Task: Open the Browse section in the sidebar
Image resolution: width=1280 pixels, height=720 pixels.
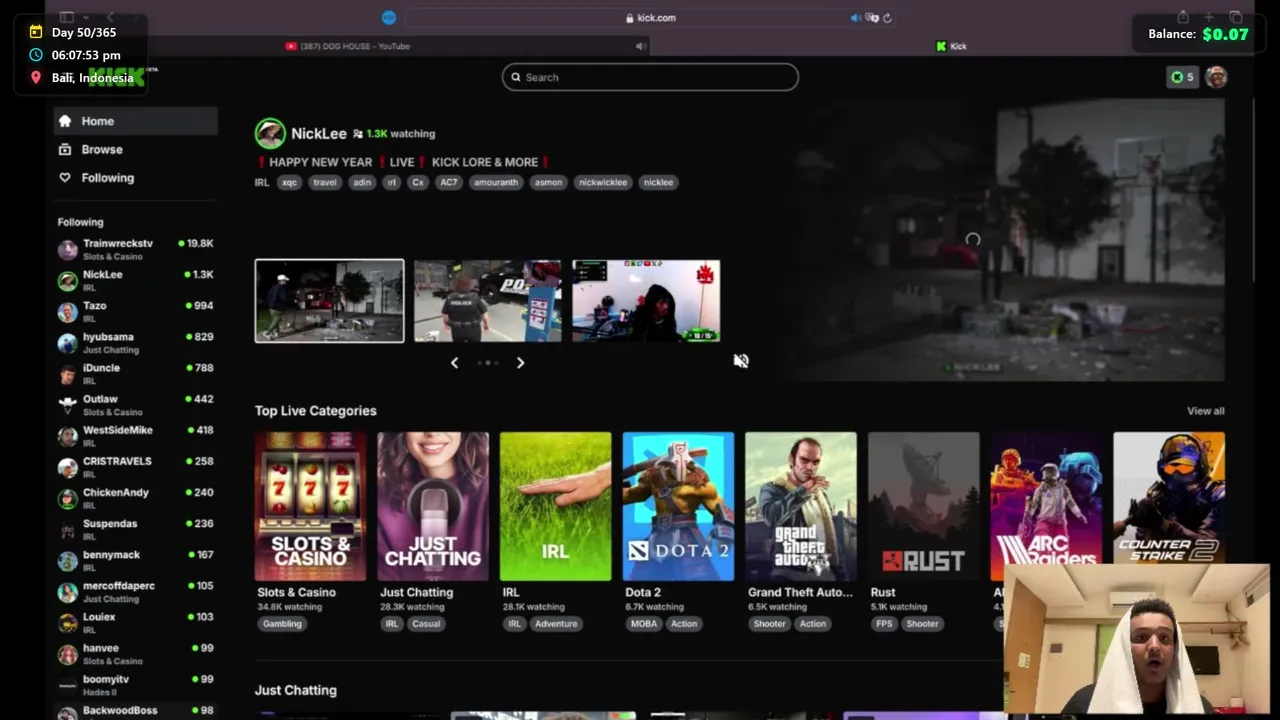Action: [x=135, y=149]
